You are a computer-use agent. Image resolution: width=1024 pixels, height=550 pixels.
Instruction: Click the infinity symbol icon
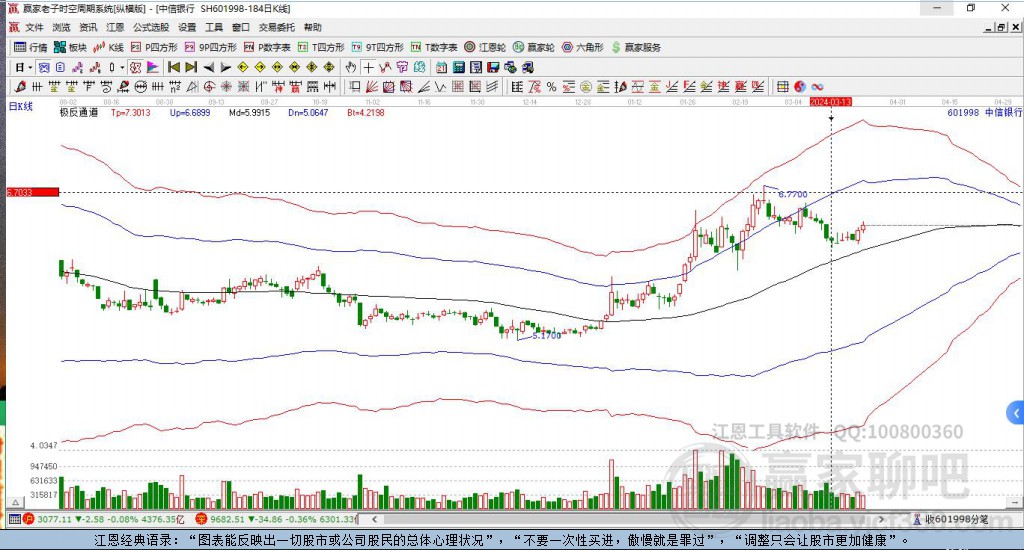point(817,86)
